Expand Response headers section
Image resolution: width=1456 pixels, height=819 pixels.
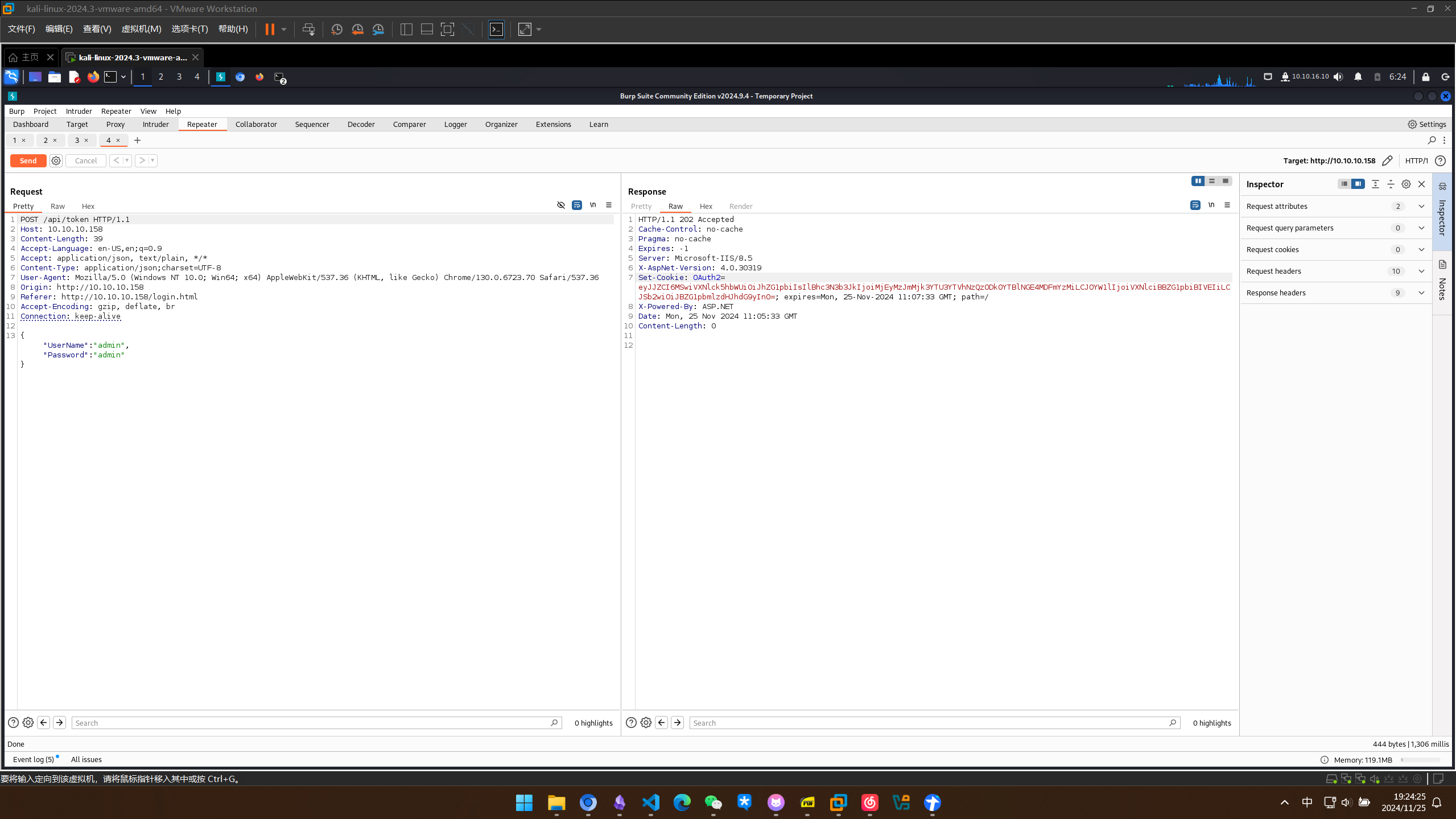point(1421,293)
